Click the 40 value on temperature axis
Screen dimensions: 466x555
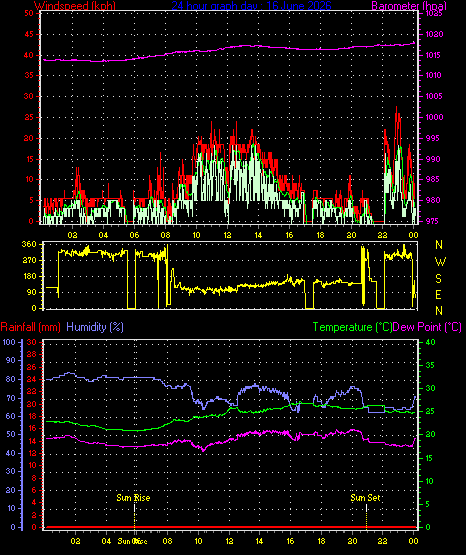click(x=430, y=342)
